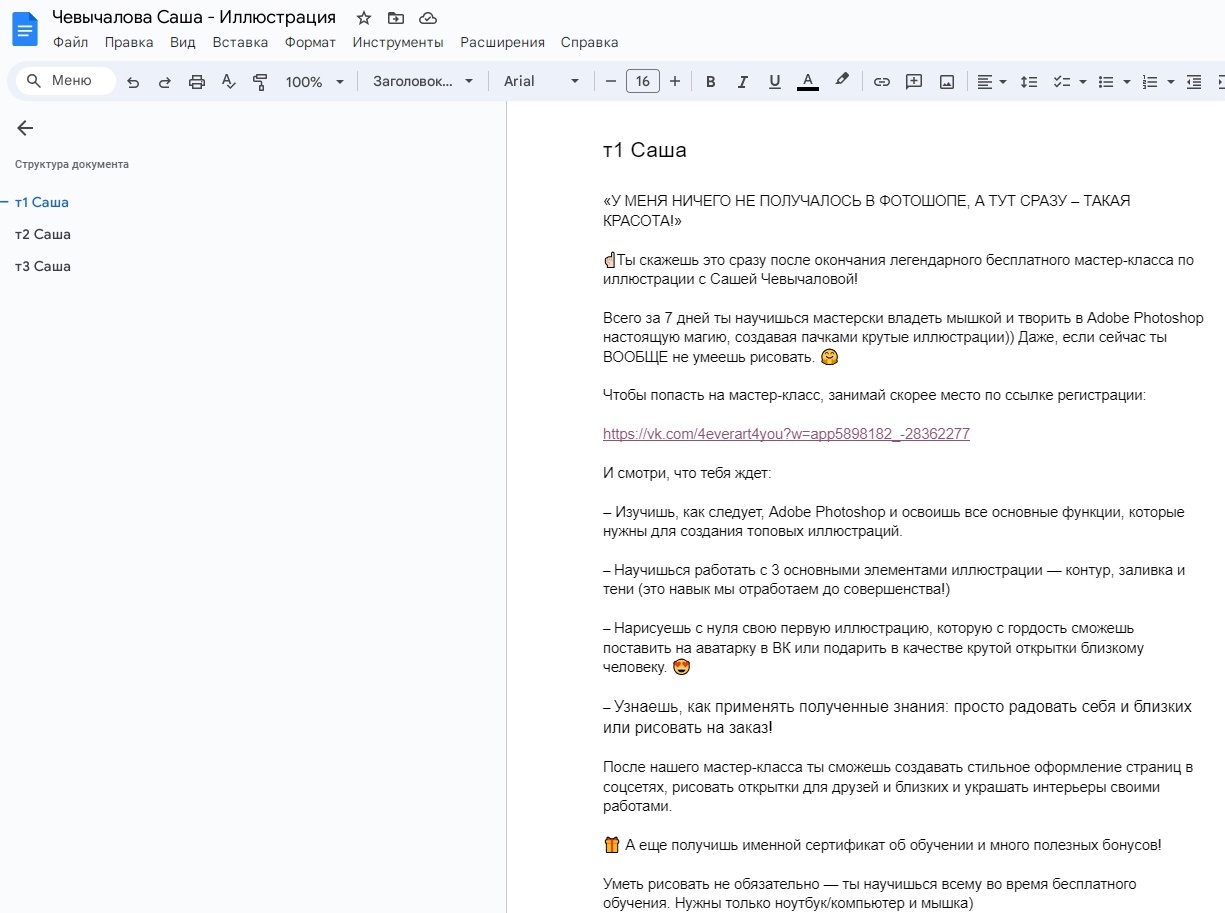Click the font size field 16
The width and height of the screenshot is (1225, 913).
coord(643,81)
